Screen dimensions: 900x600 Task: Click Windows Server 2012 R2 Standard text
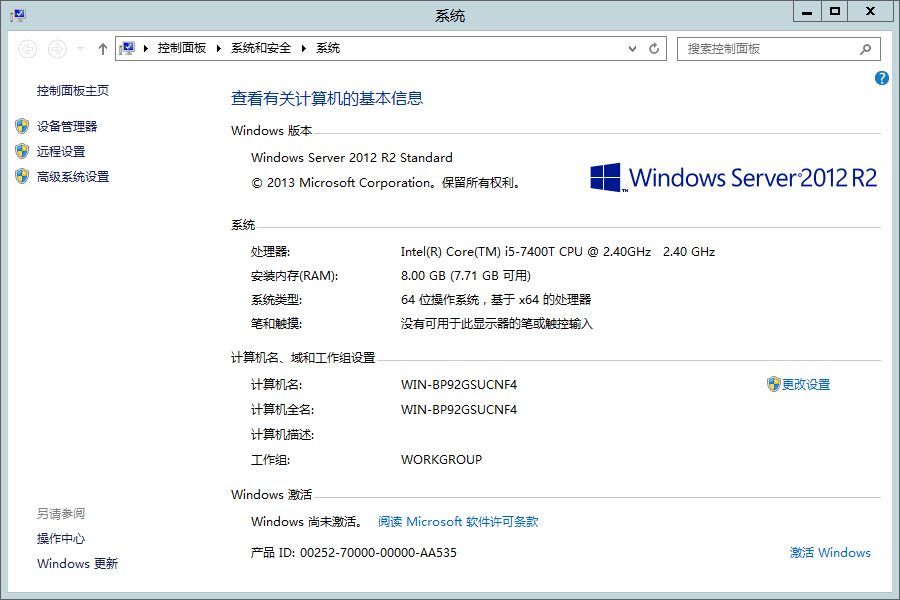pos(352,158)
